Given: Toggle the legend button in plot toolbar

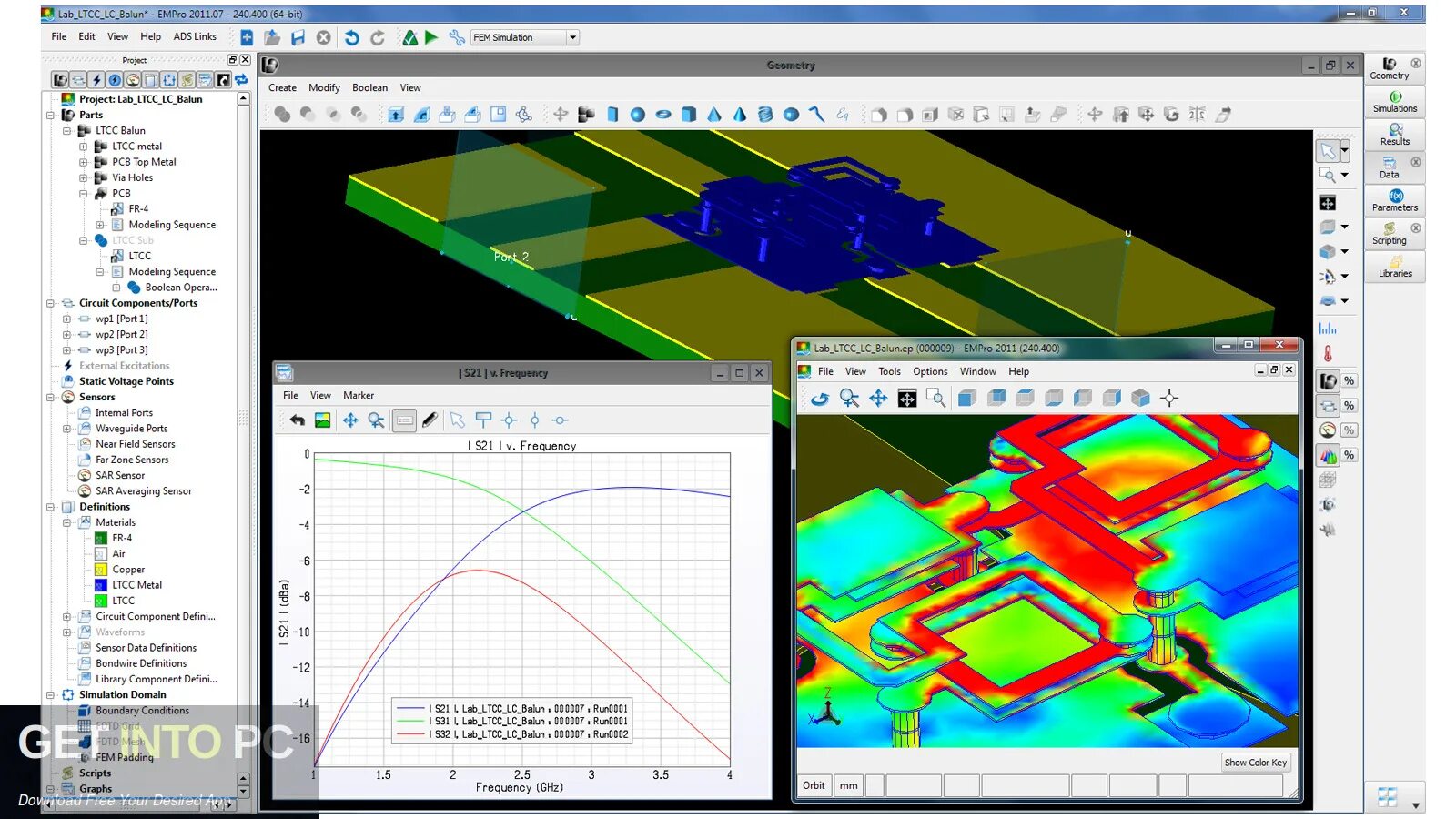Looking at the screenshot, I should tap(404, 420).
